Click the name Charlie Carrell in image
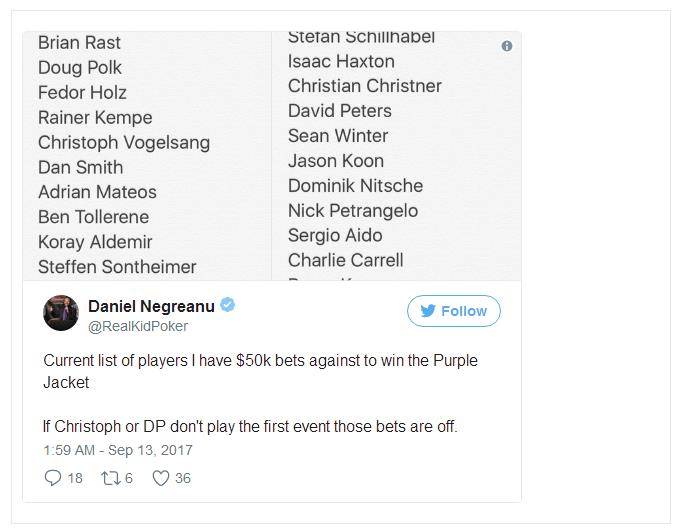689x531 pixels. coord(345,260)
